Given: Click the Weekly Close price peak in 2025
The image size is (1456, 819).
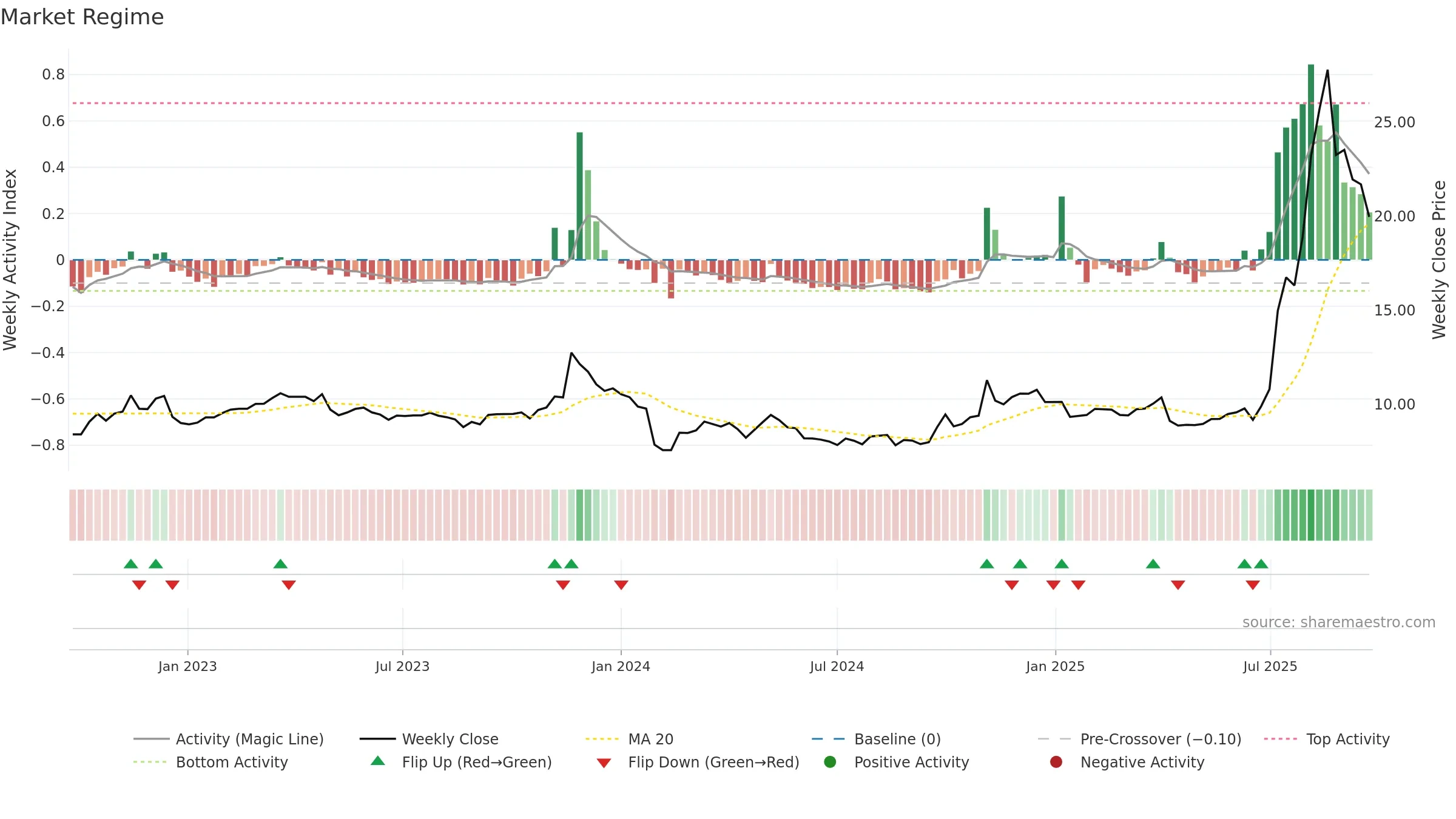Looking at the screenshot, I should (1327, 70).
